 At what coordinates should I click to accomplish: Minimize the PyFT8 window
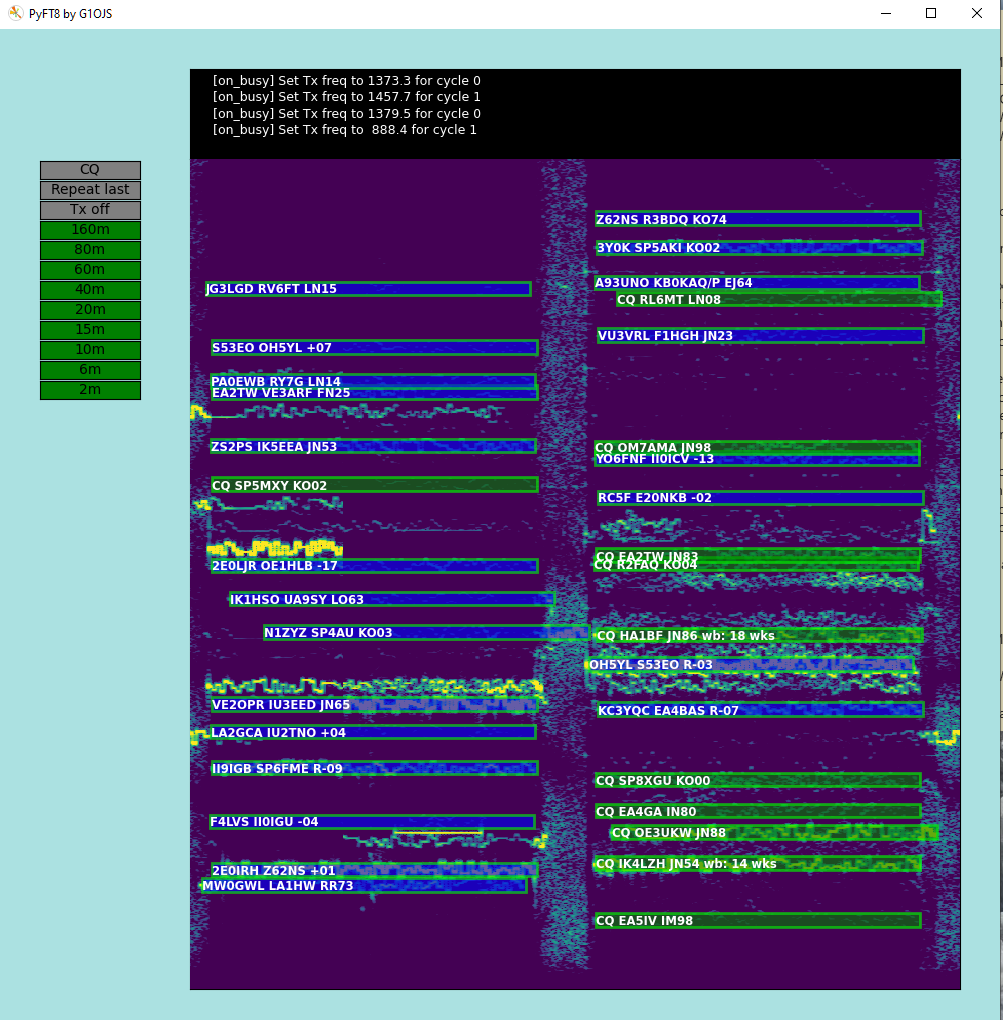pos(886,14)
